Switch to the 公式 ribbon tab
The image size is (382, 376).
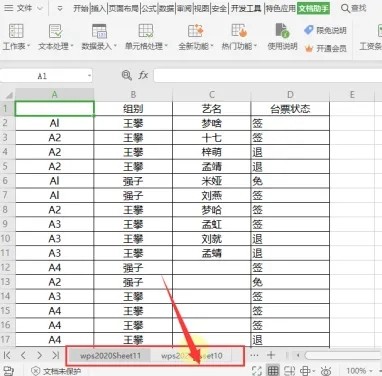[x=149, y=8]
